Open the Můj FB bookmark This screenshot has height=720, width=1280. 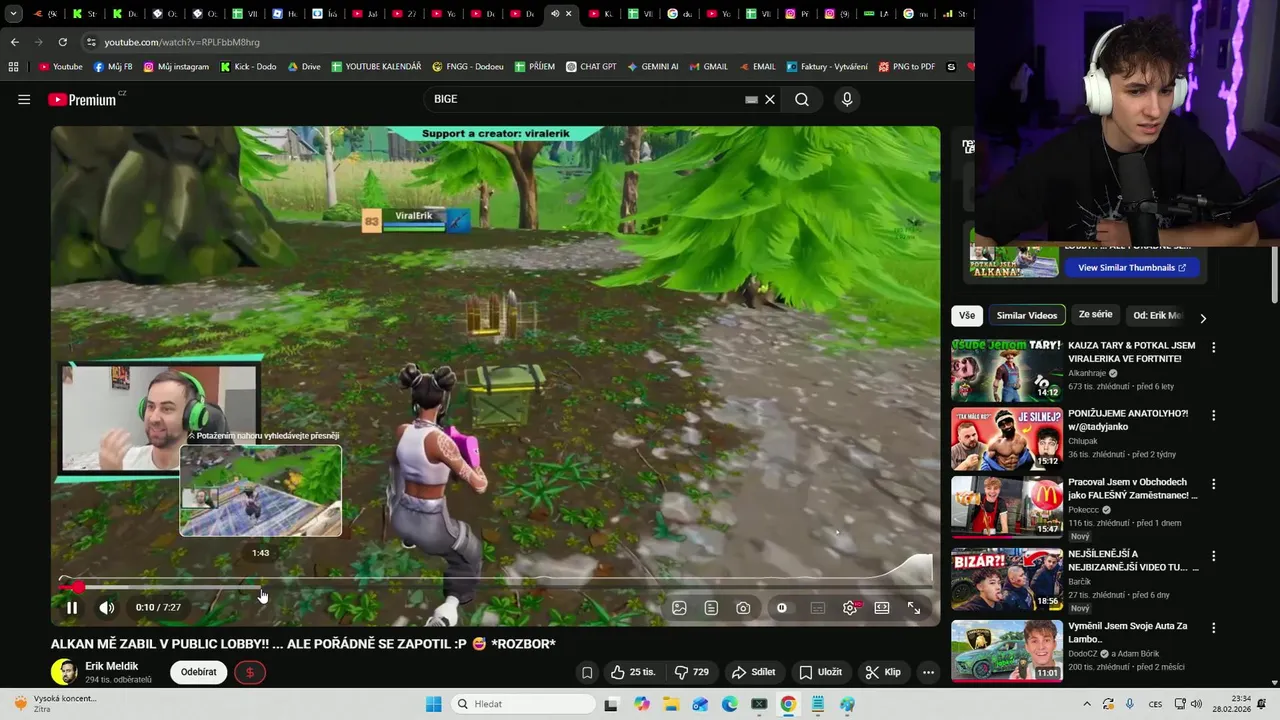(x=113, y=67)
